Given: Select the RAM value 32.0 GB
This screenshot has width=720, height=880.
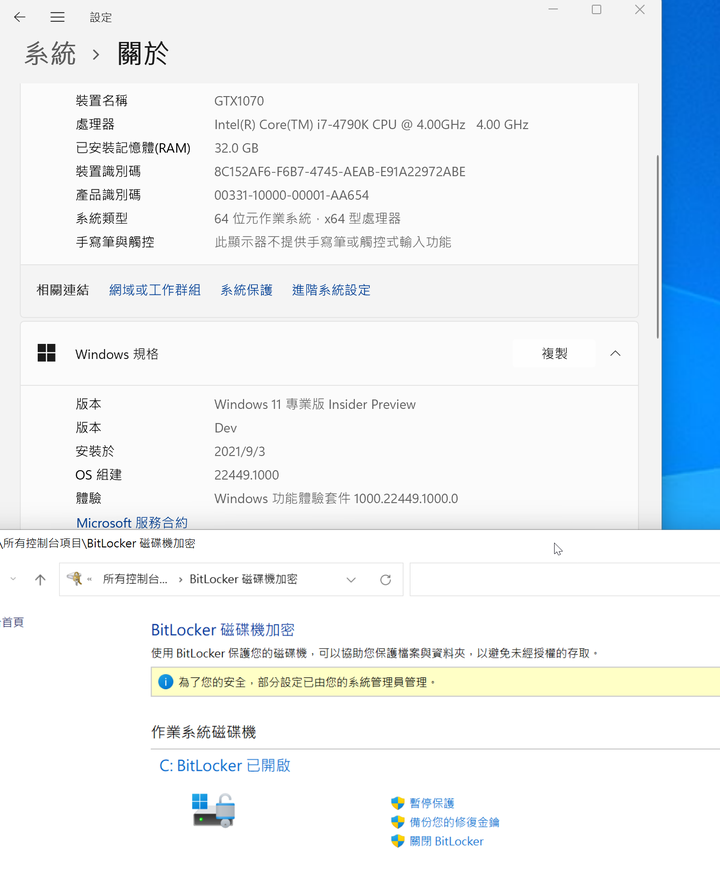Looking at the screenshot, I should click(236, 148).
